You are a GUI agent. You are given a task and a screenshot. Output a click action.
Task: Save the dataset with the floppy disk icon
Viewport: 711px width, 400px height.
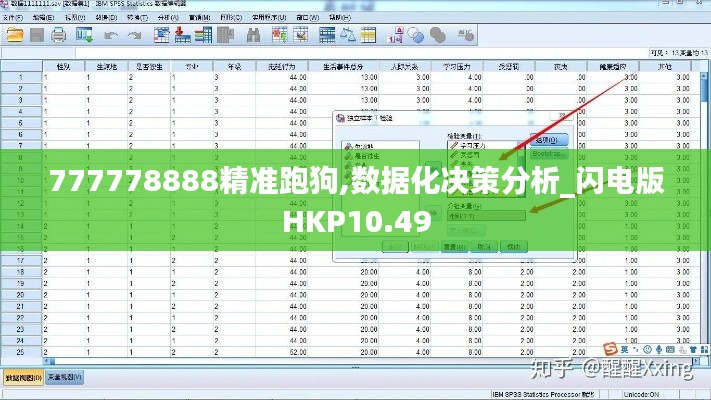(37, 35)
